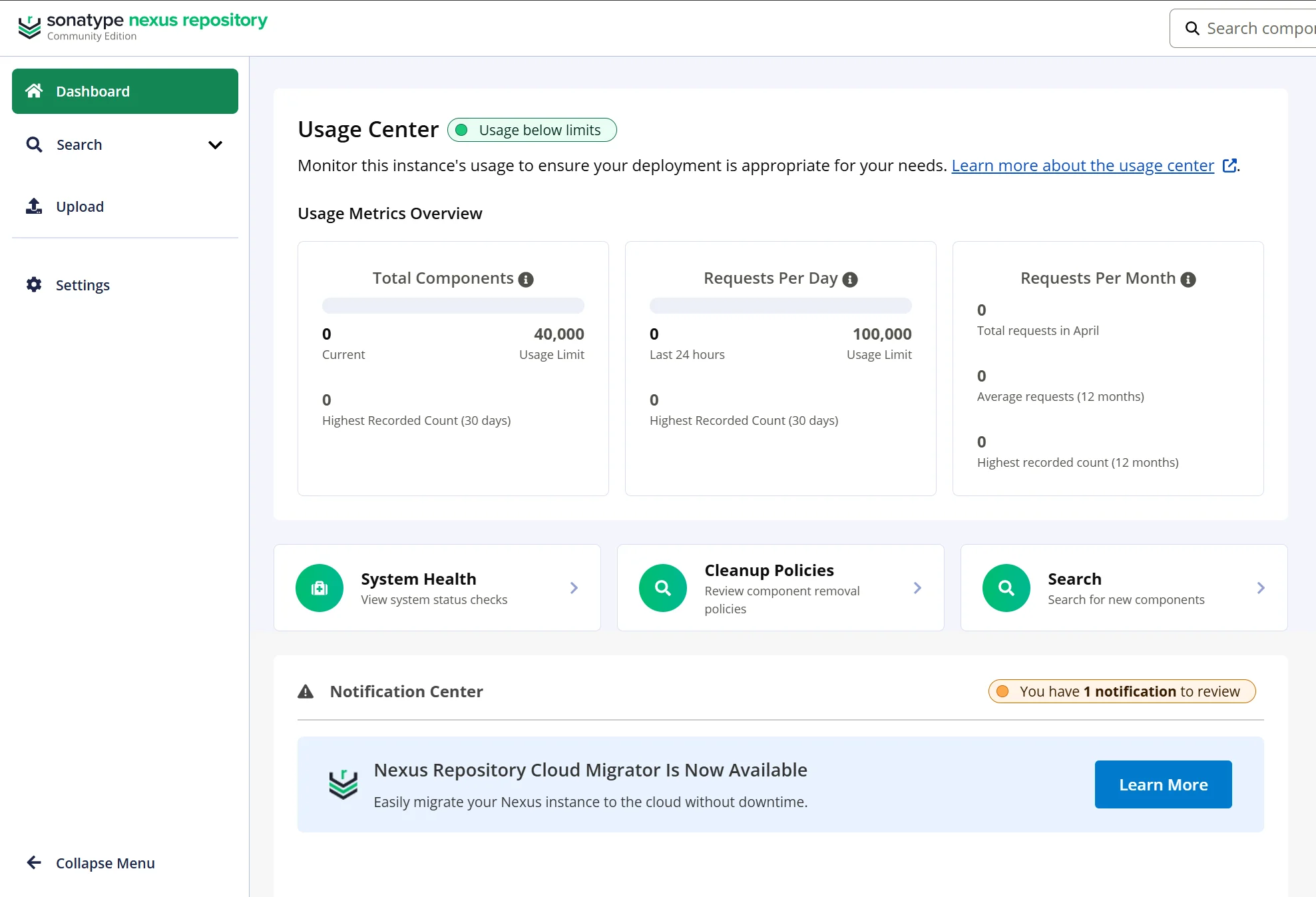Click the Total Components info icon
This screenshot has width=1316, height=897.
(526, 280)
